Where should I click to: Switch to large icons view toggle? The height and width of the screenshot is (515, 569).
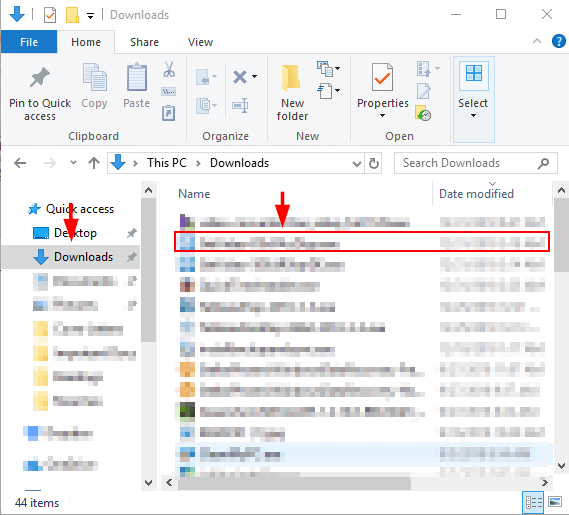(555, 502)
